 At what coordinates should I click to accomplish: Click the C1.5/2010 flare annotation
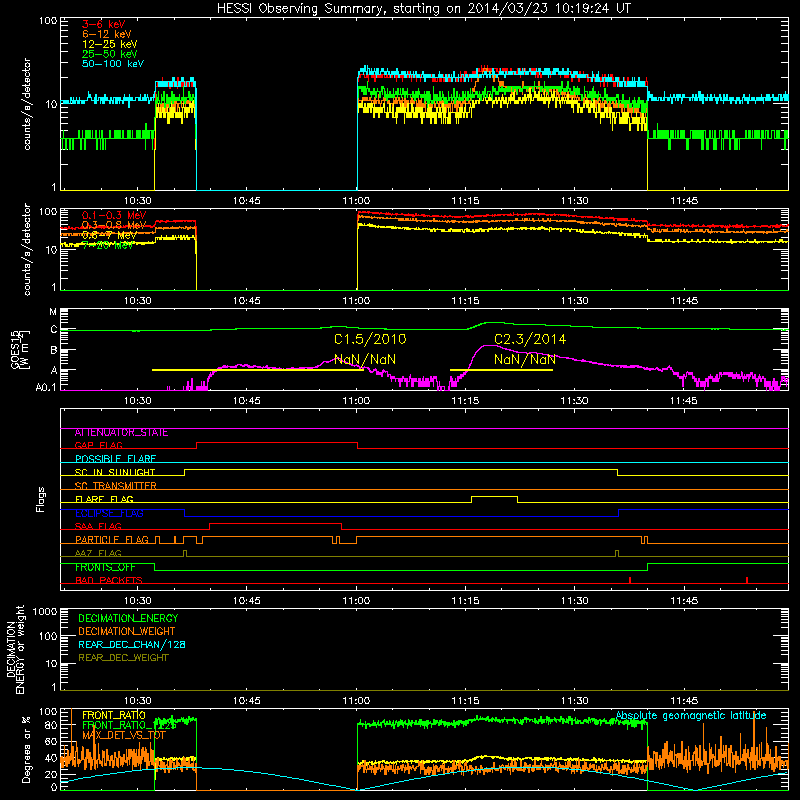[370, 339]
